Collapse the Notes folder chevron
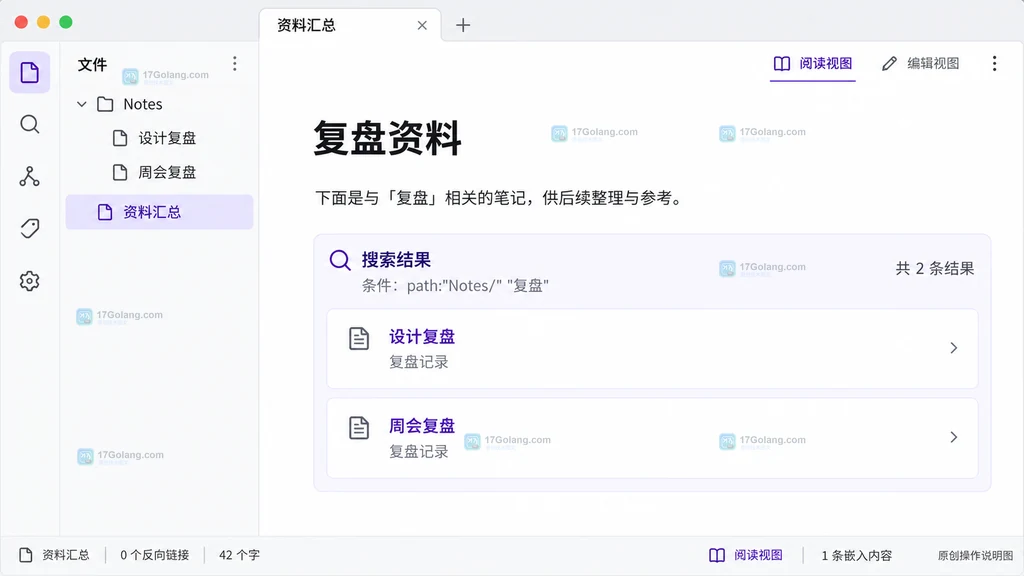 (x=82, y=104)
